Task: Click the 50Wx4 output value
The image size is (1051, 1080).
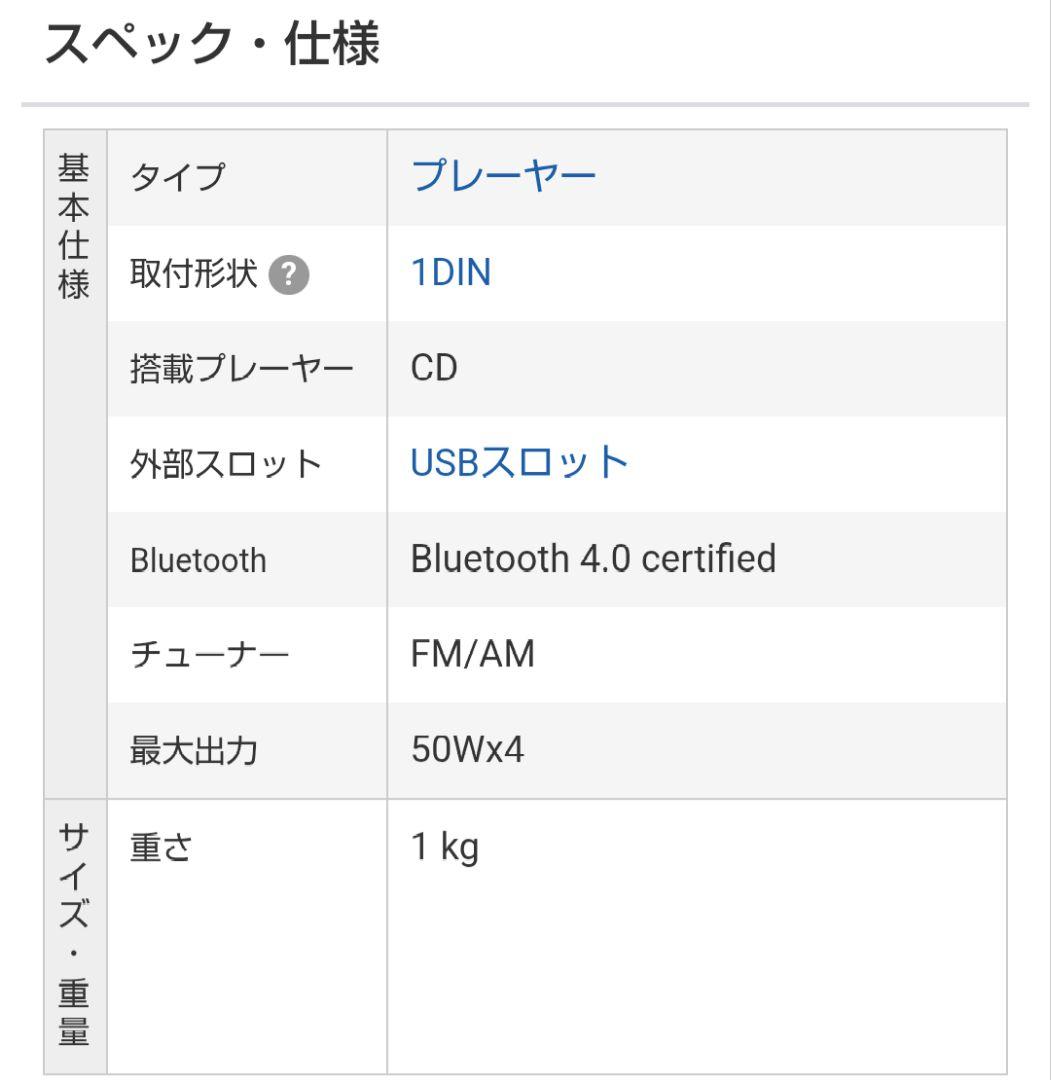Action: (x=467, y=750)
